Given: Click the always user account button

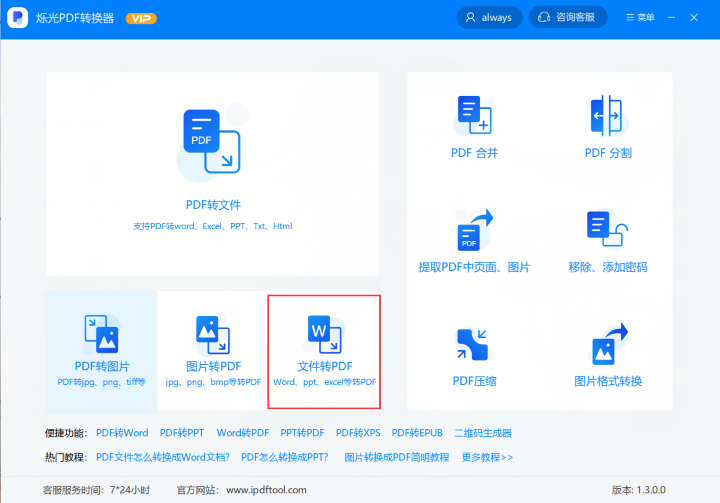Looking at the screenshot, I should click(488, 18).
